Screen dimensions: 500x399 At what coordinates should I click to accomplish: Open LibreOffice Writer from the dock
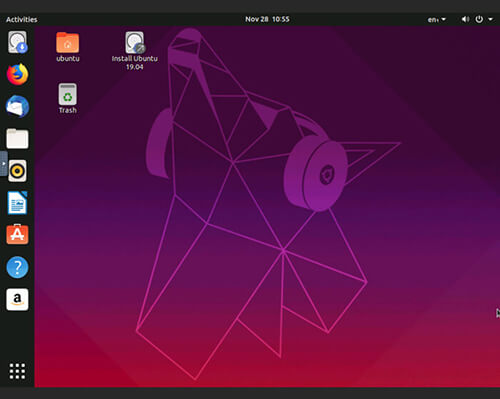click(17, 203)
